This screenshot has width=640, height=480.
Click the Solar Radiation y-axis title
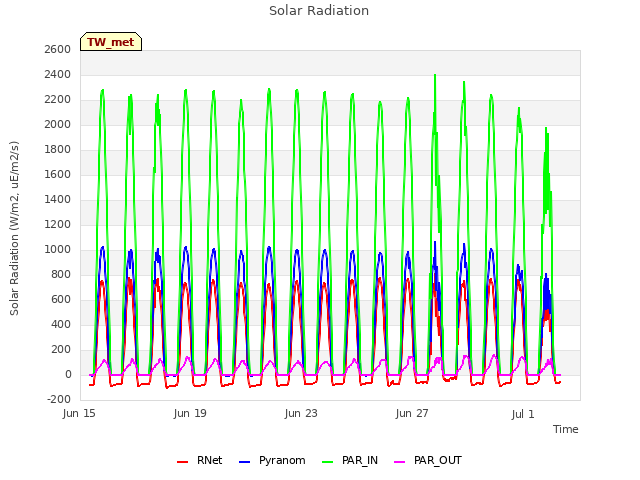click(14, 228)
